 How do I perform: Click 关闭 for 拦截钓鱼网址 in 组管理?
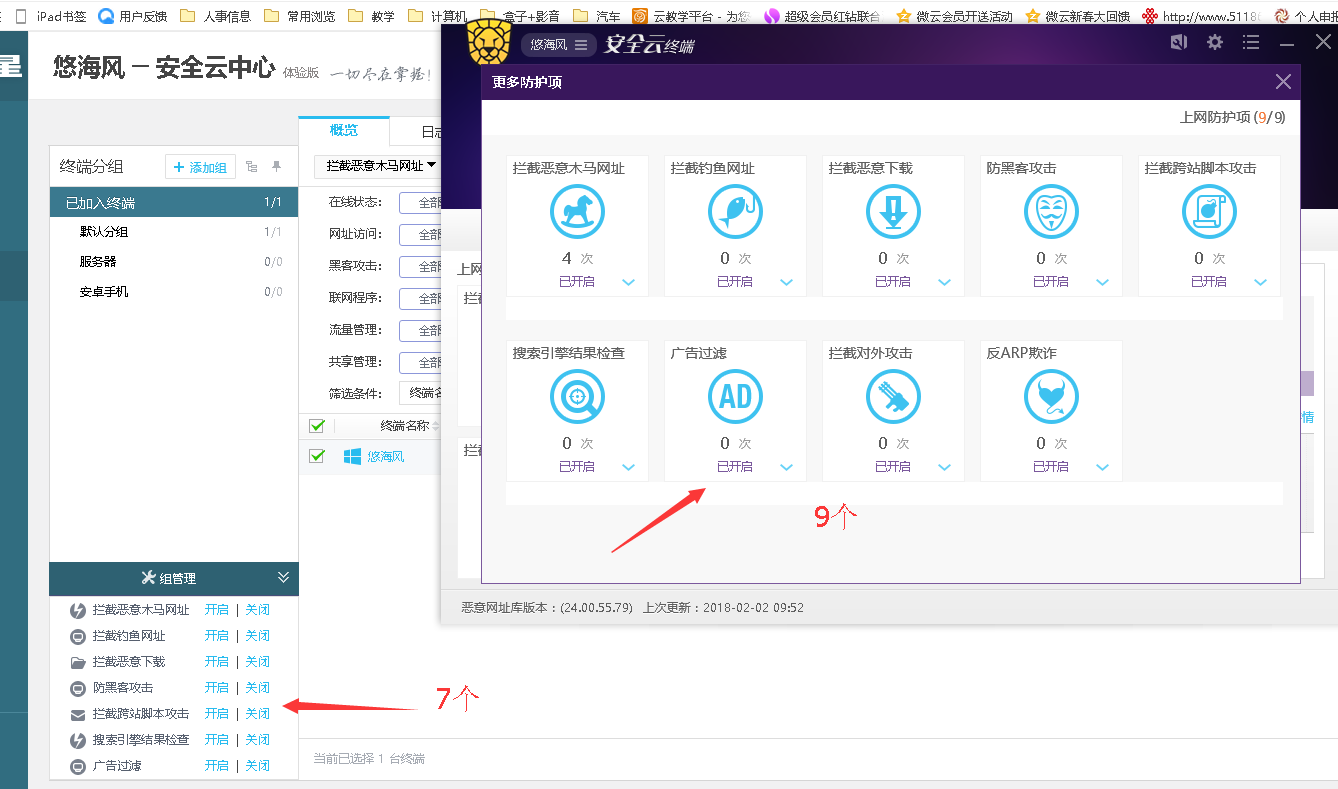coord(258,636)
